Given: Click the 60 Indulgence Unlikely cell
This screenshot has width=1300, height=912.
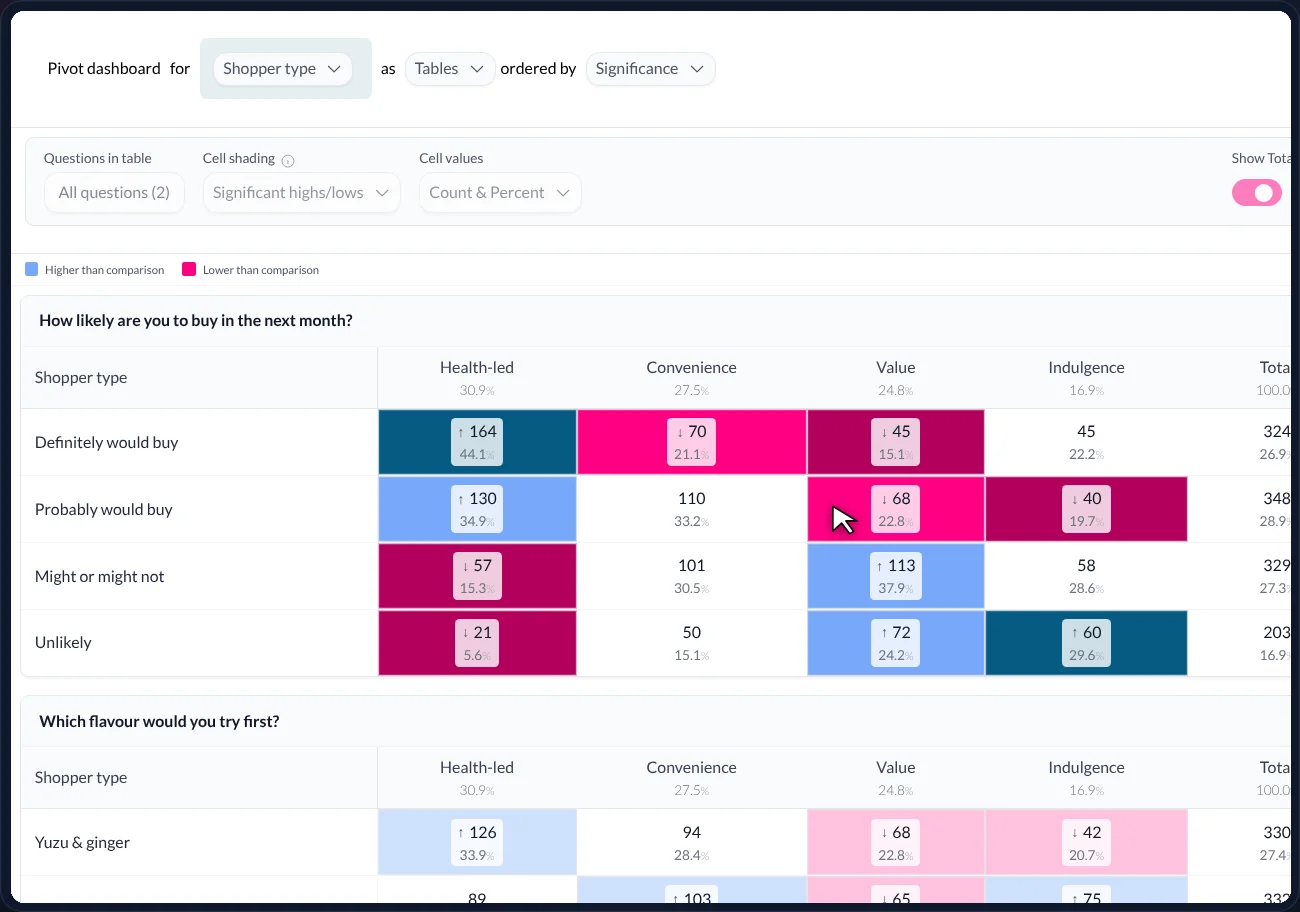Looking at the screenshot, I should (1086, 642).
